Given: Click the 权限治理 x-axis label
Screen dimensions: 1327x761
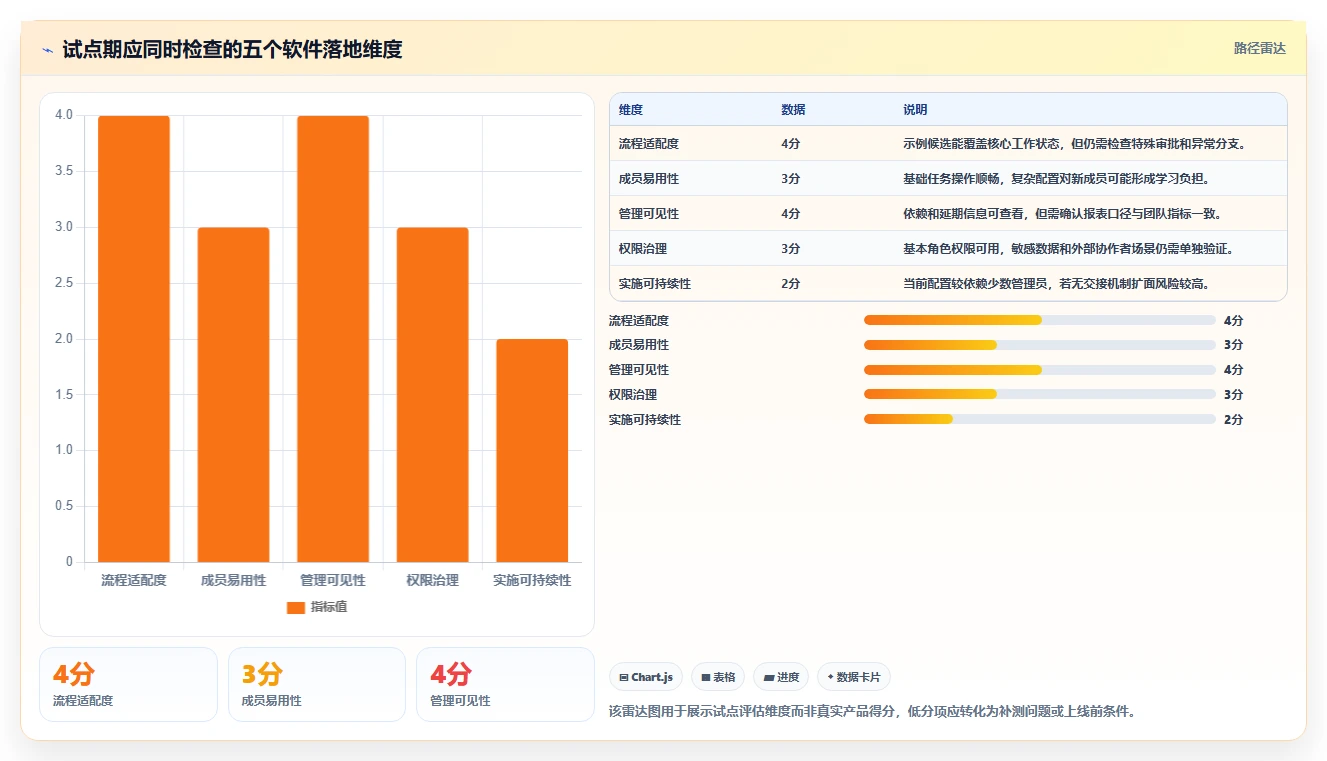Looking at the screenshot, I should coord(433,580).
